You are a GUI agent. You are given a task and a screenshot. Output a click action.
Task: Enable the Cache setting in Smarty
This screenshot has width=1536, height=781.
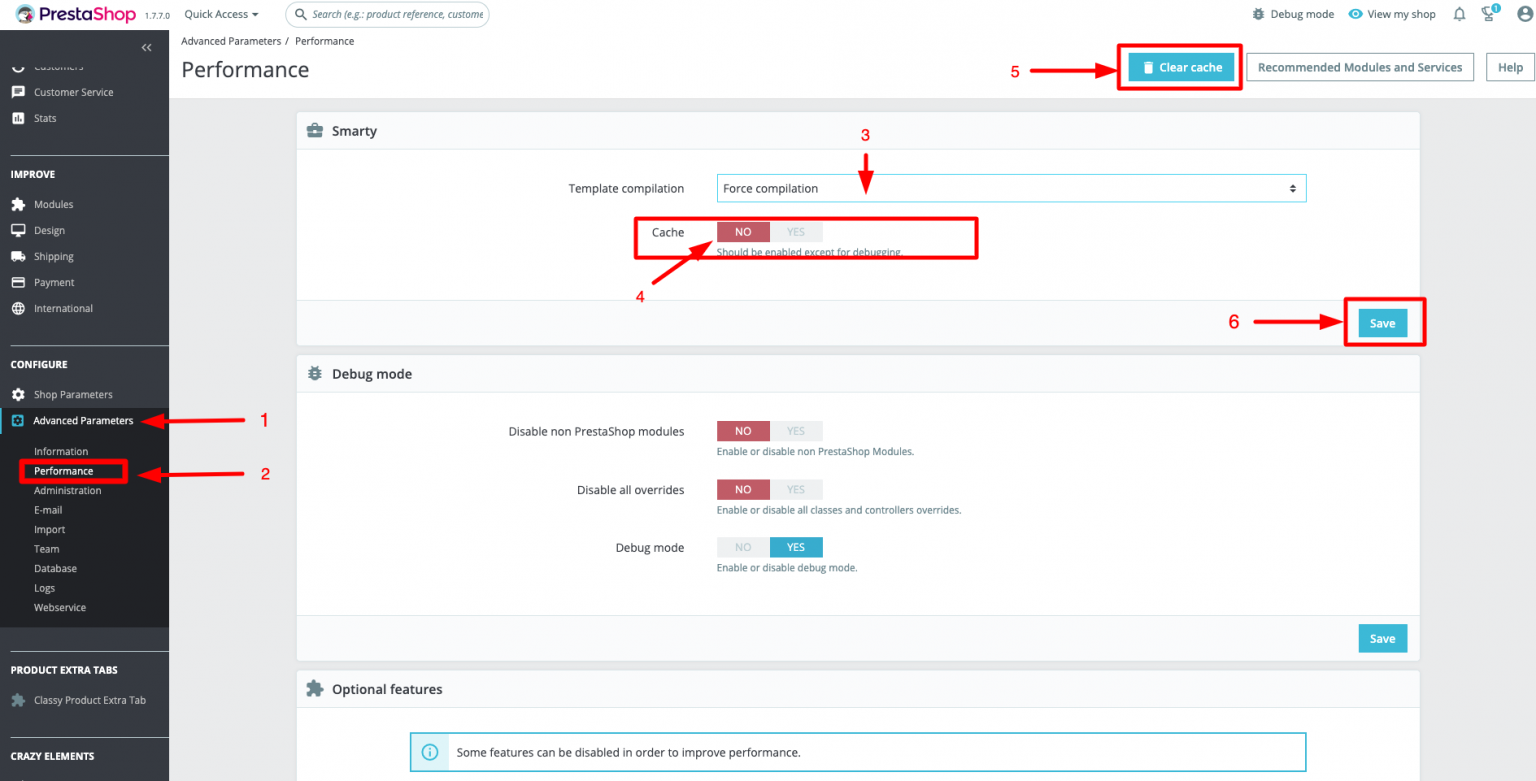coord(796,231)
